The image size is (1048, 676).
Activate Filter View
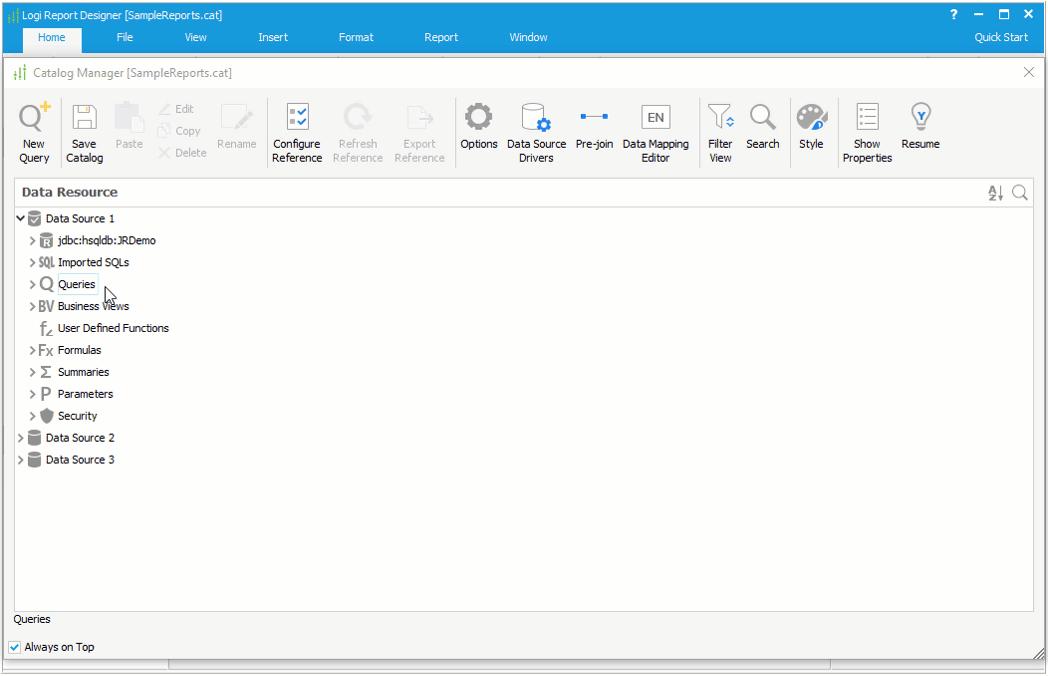(x=720, y=125)
